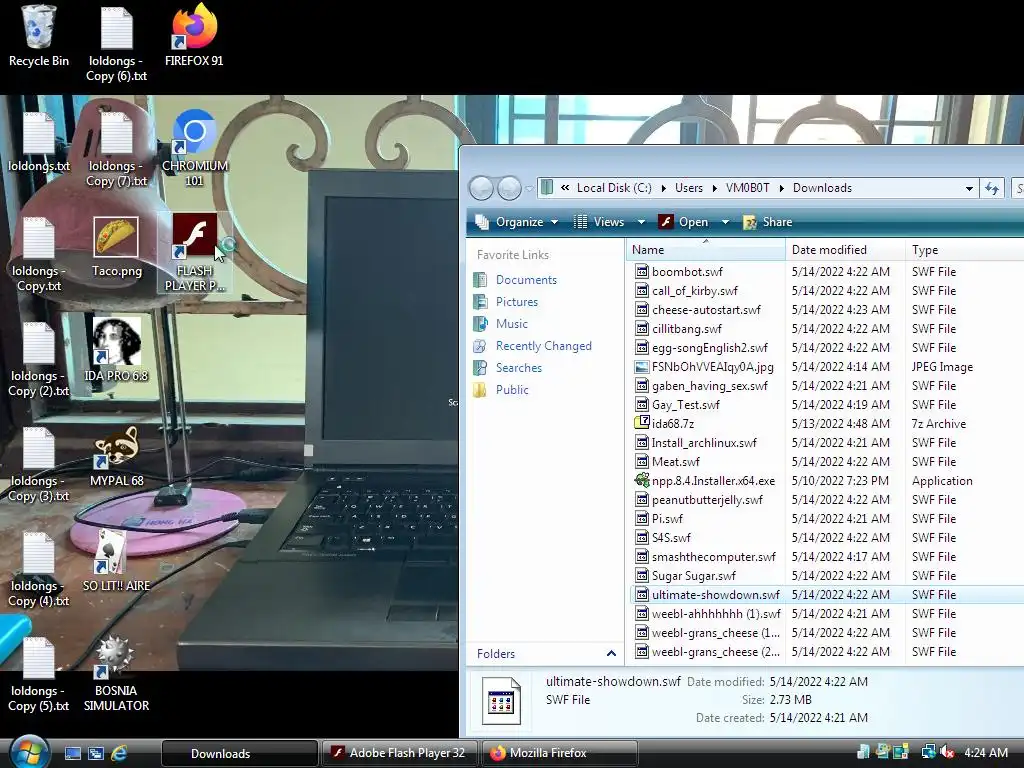Select the FIREFOX 91 desktop shortcut

[x=194, y=36]
